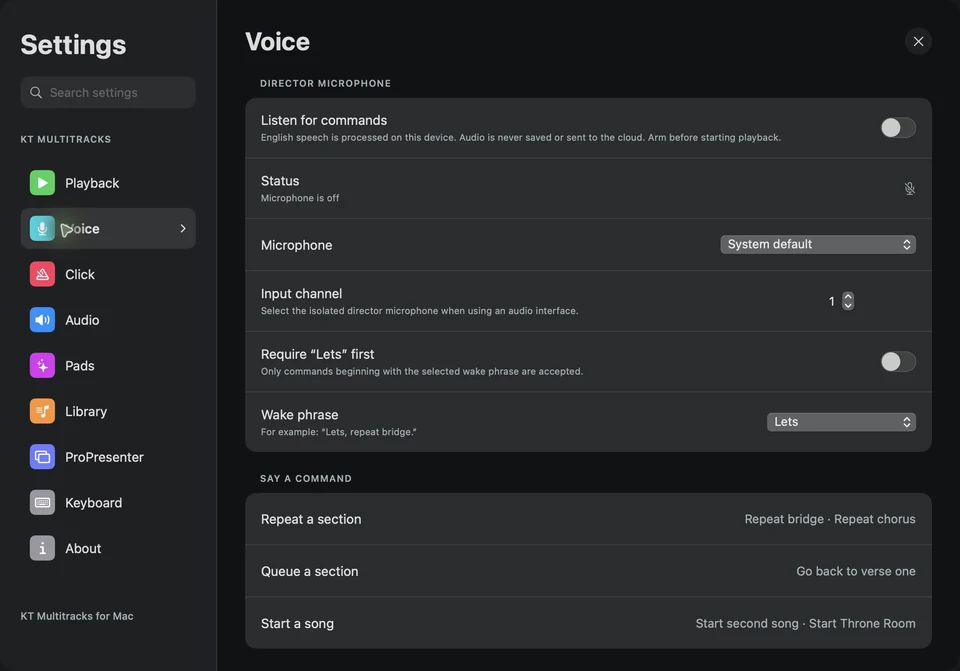
Task: Increase Input channel with stepper up arrow
Action: (848, 296)
